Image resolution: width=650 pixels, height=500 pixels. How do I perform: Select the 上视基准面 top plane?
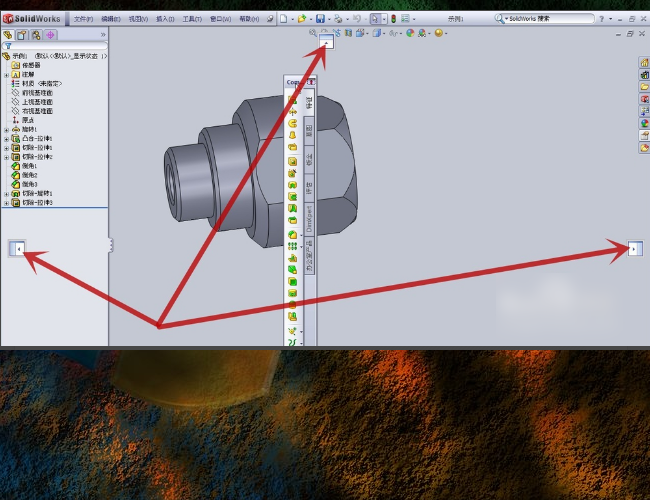coord(32,102)
